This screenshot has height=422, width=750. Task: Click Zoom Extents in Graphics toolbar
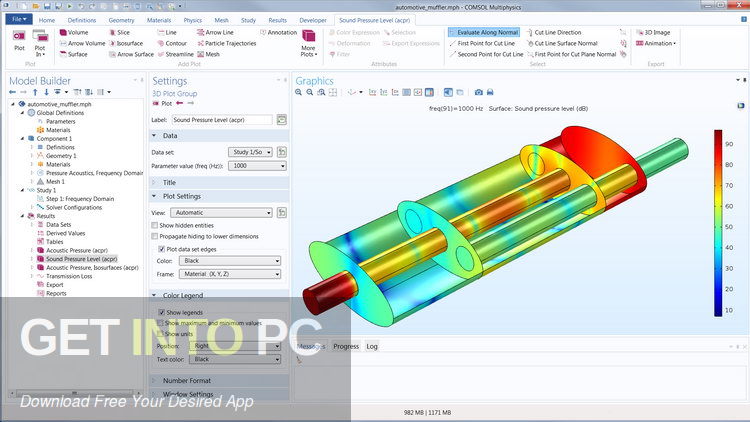(333, 92)
